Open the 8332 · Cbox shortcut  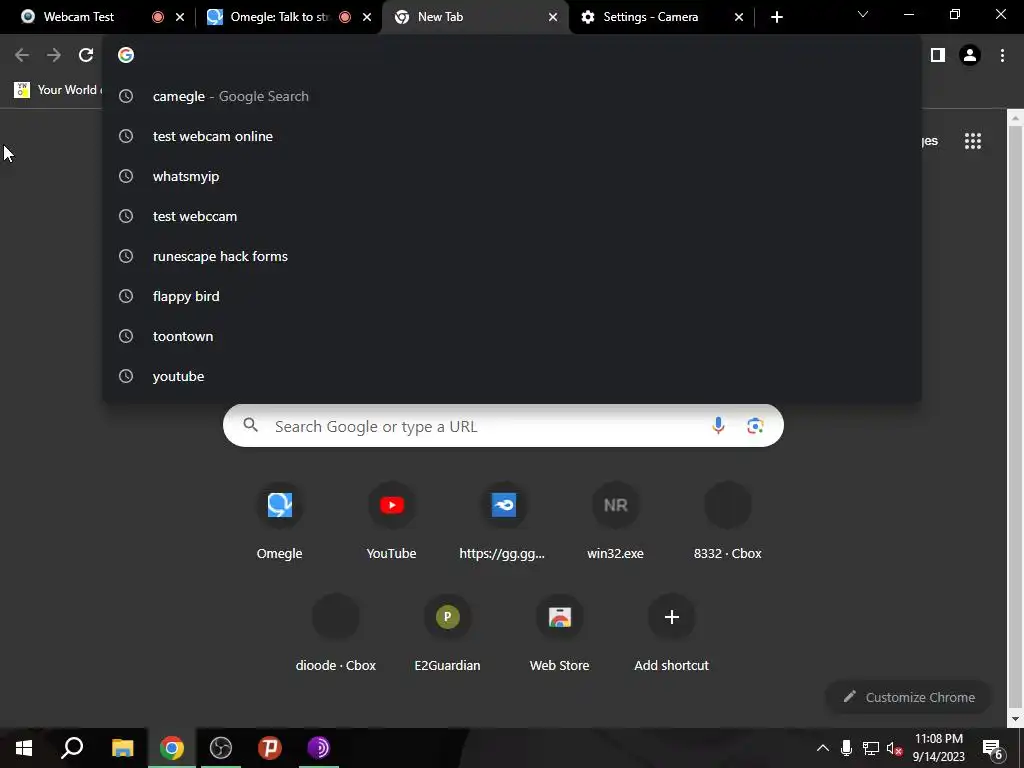coord(728,520)
